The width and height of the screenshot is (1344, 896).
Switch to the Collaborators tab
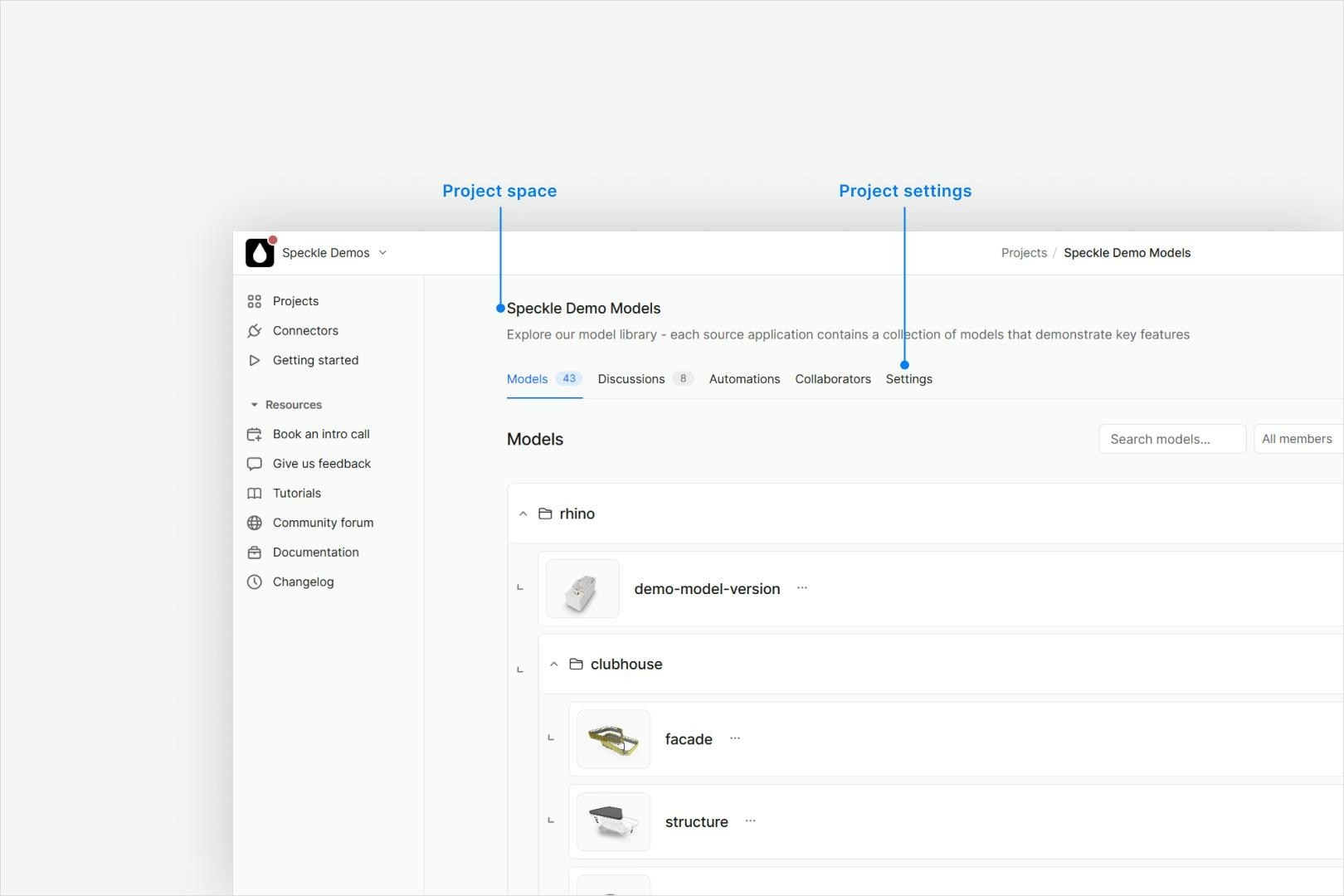pyautogui.click(x=833, y=379)
